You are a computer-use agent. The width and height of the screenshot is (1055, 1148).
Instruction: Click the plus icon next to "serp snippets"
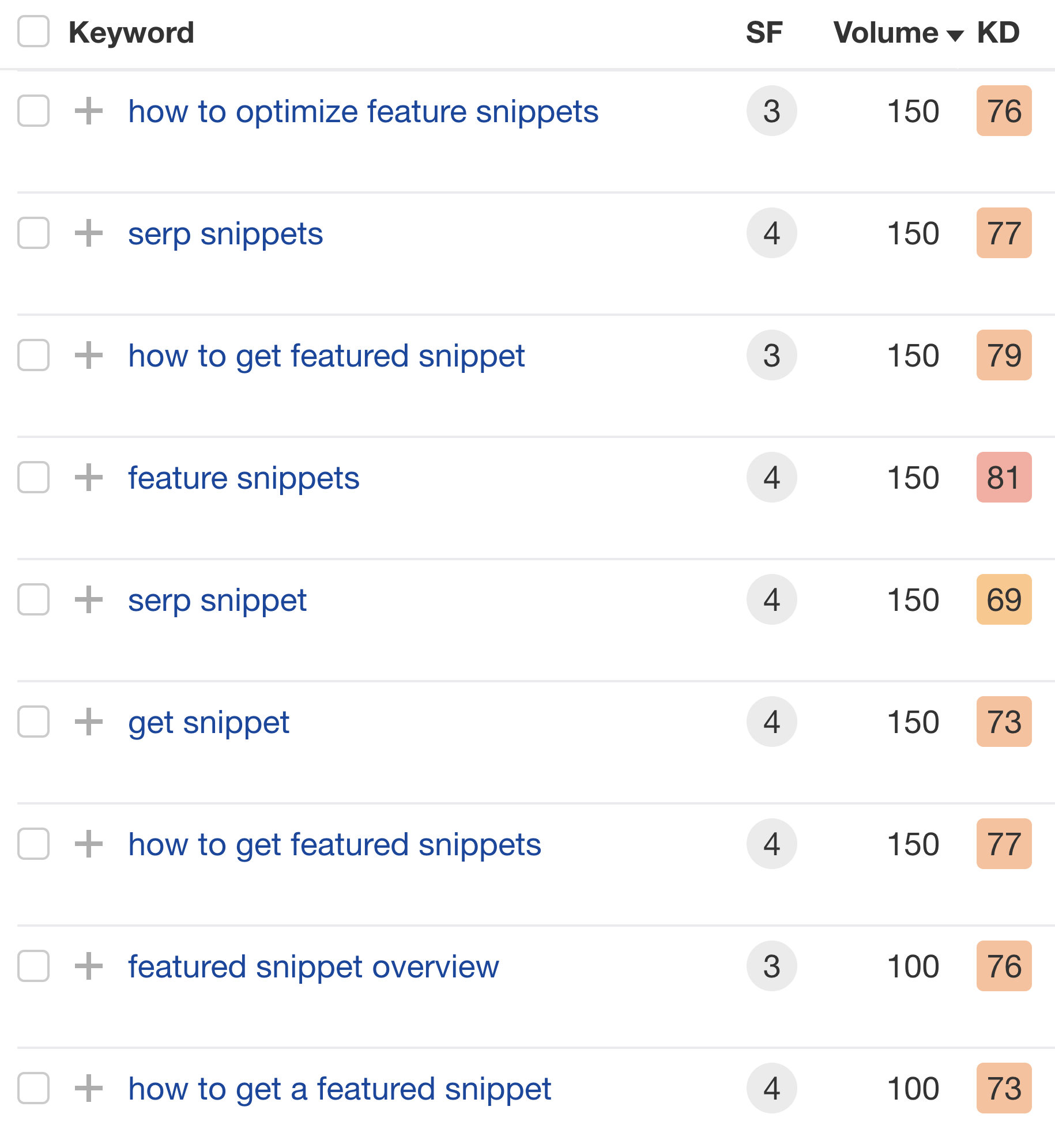[x=88, y=233]
